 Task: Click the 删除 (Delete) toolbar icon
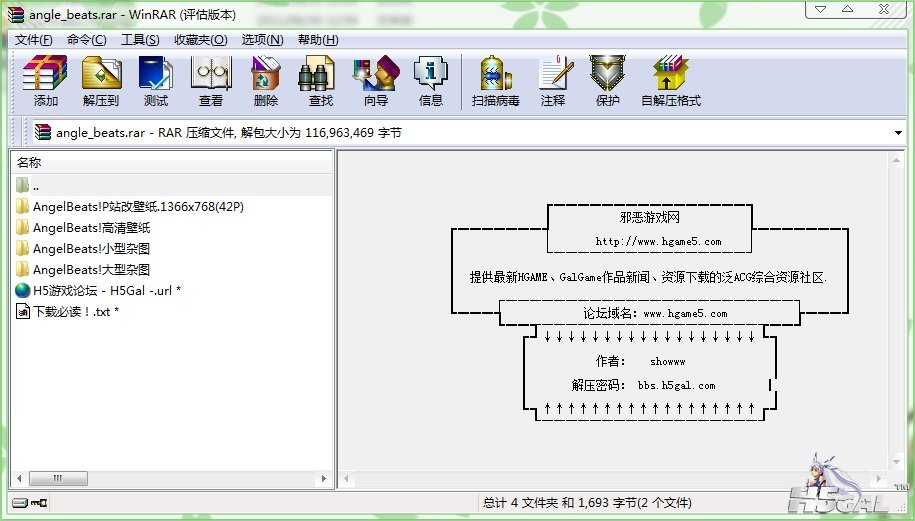tap(266, 74)
